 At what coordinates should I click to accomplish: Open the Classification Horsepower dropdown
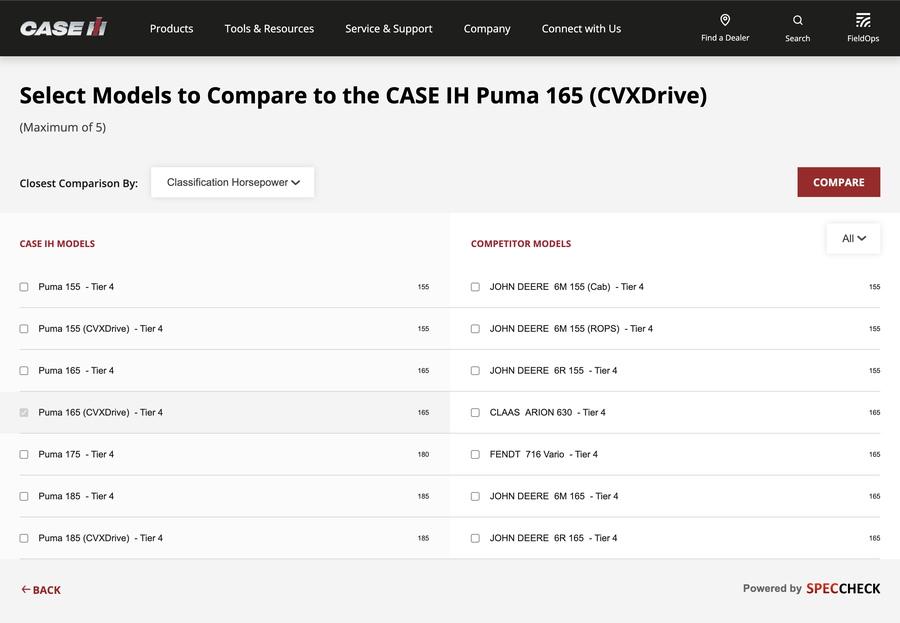point(232,182)
